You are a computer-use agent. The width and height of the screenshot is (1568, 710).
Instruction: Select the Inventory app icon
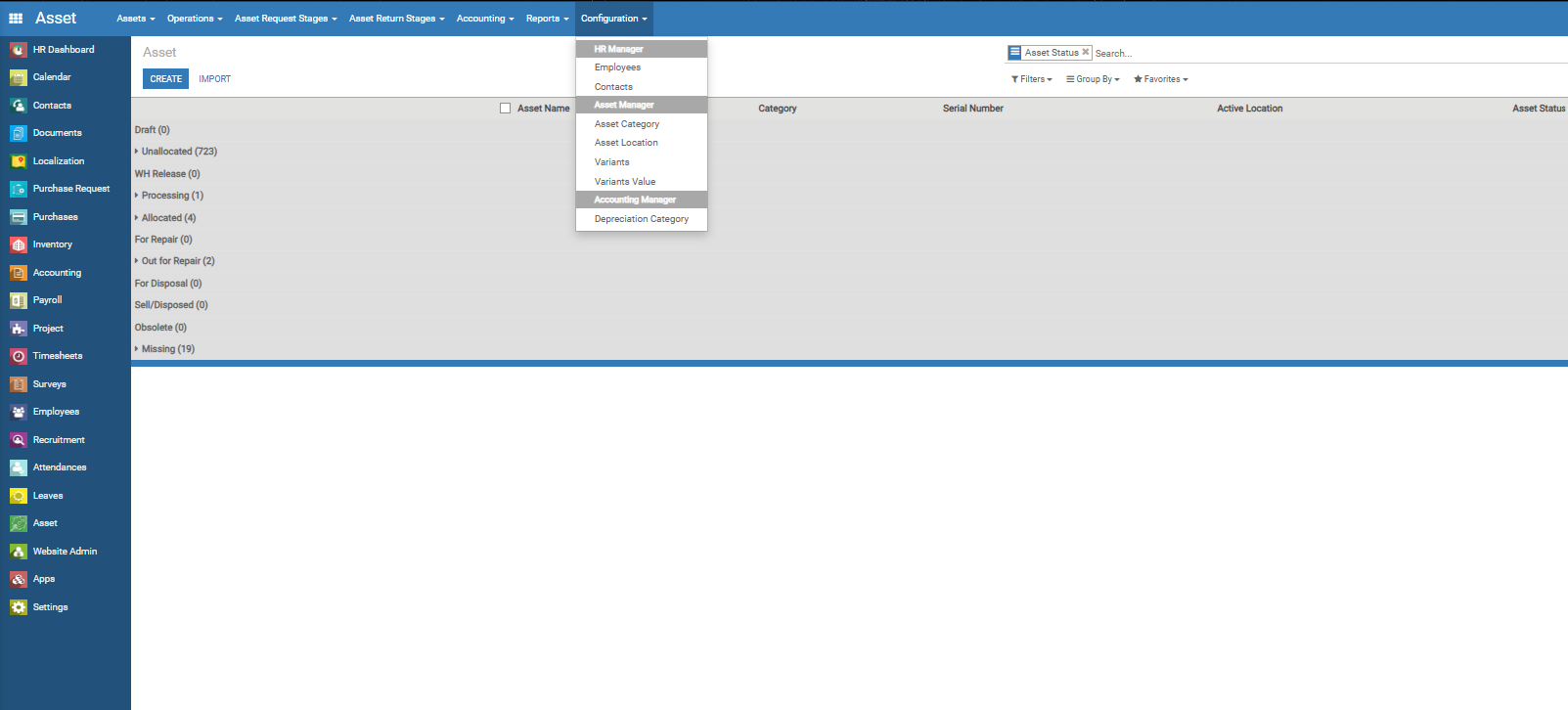pos(19,244)
